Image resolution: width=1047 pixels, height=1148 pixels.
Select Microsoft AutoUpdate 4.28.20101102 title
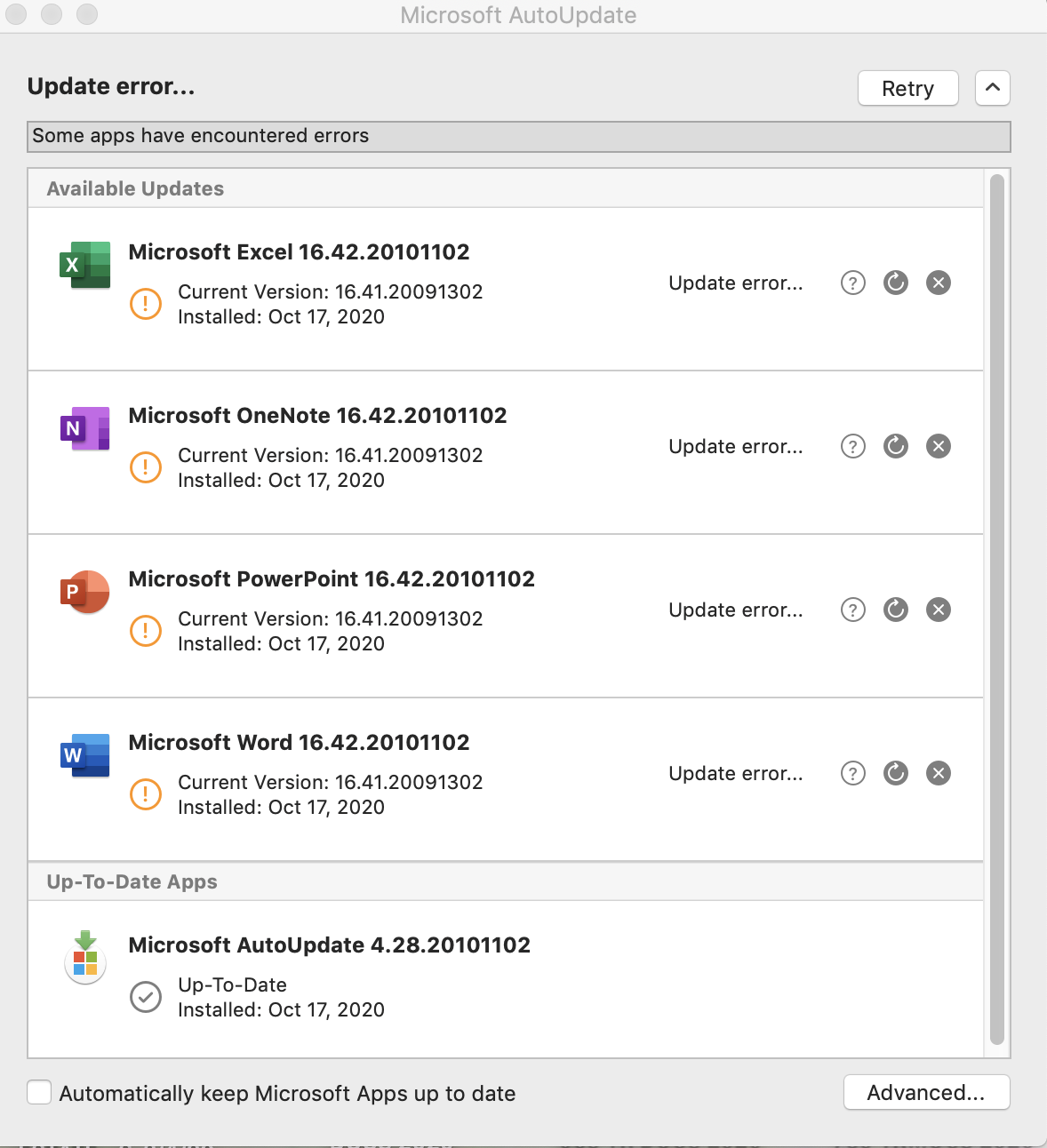(x=329, y=945)
